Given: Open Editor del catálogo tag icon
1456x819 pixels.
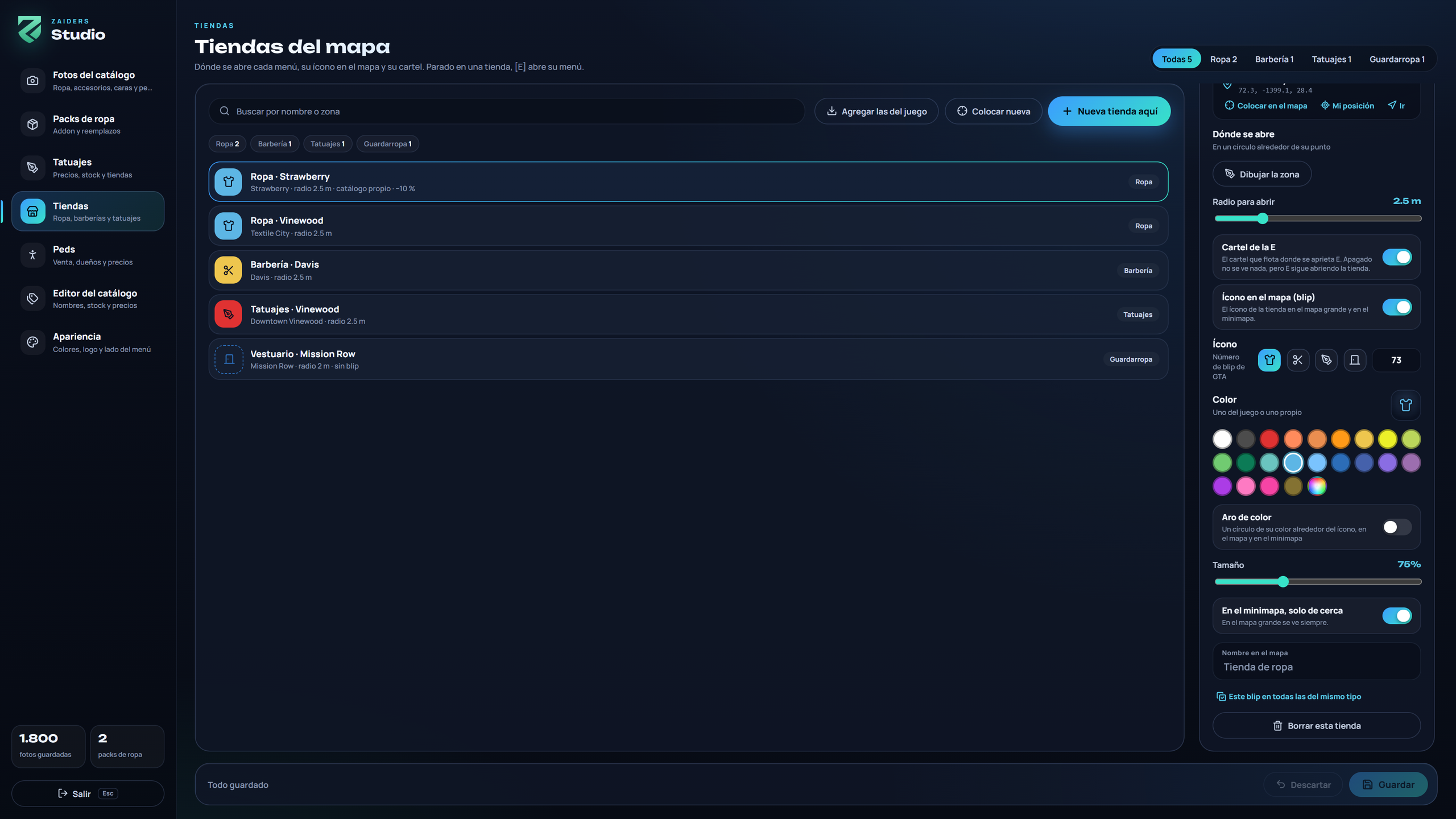Looking at the screenshot, I should [32, 299].
